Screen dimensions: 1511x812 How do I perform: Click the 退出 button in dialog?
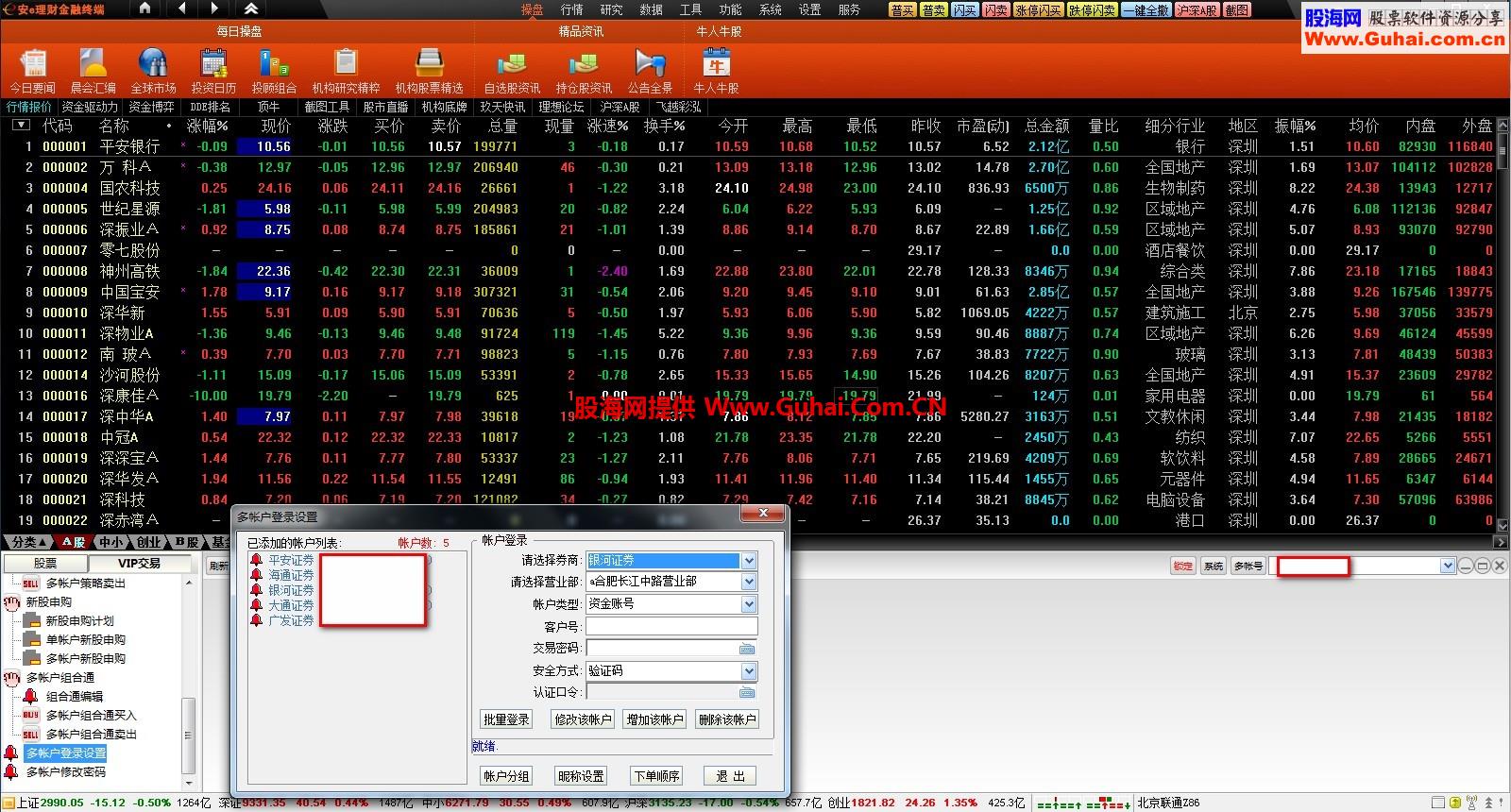731,776
